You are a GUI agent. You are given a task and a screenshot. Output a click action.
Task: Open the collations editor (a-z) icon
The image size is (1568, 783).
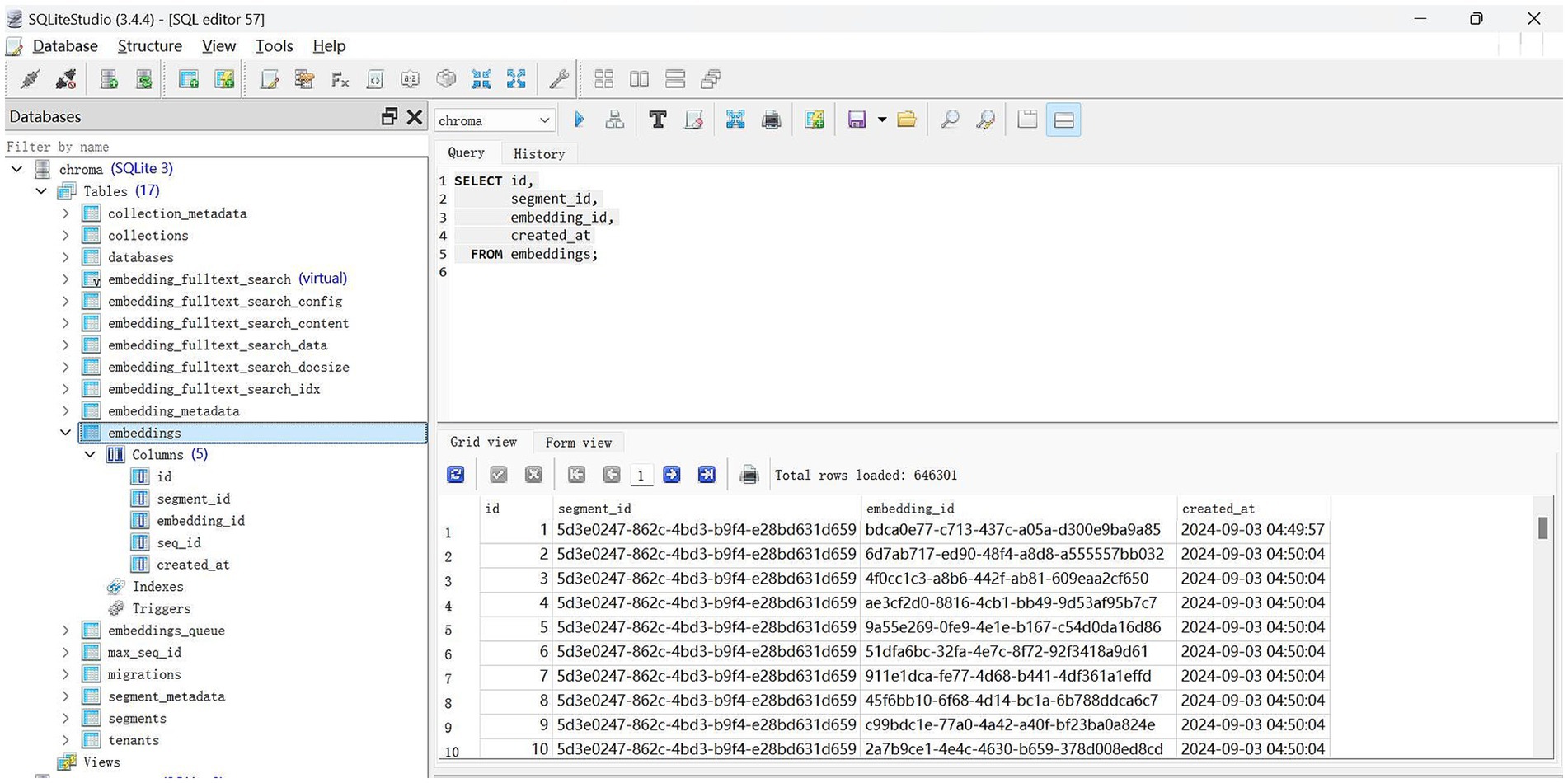[410, 79]
